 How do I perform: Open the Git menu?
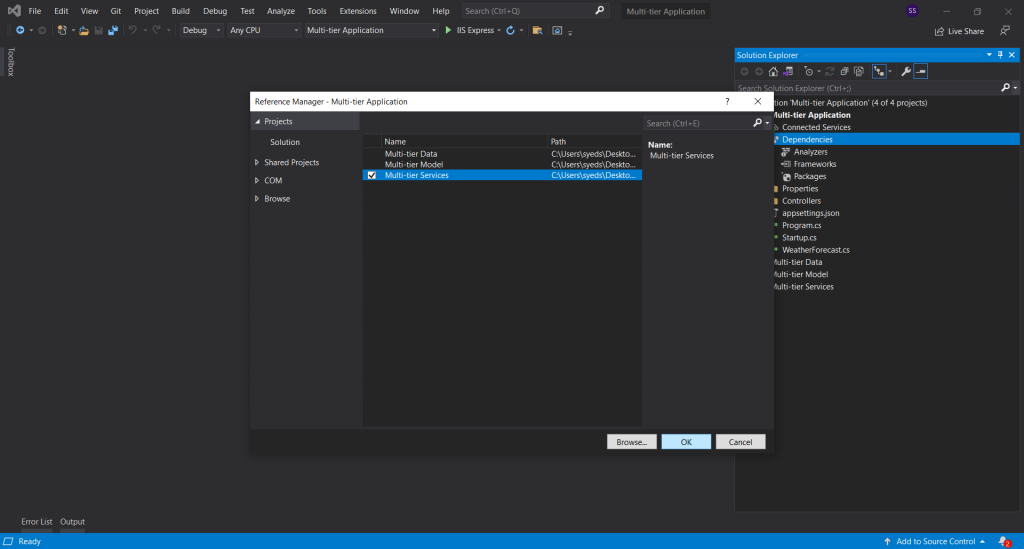[116, 11]
